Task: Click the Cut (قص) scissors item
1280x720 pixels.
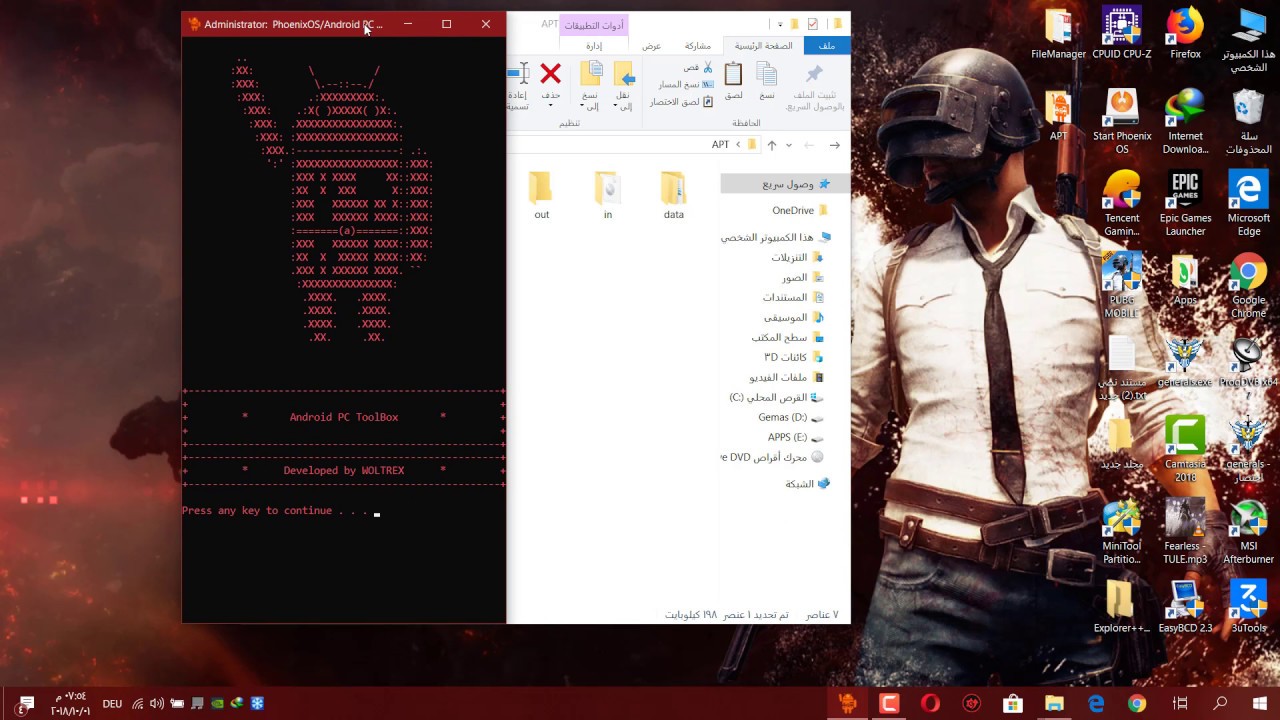Action: tap(699, 67)
